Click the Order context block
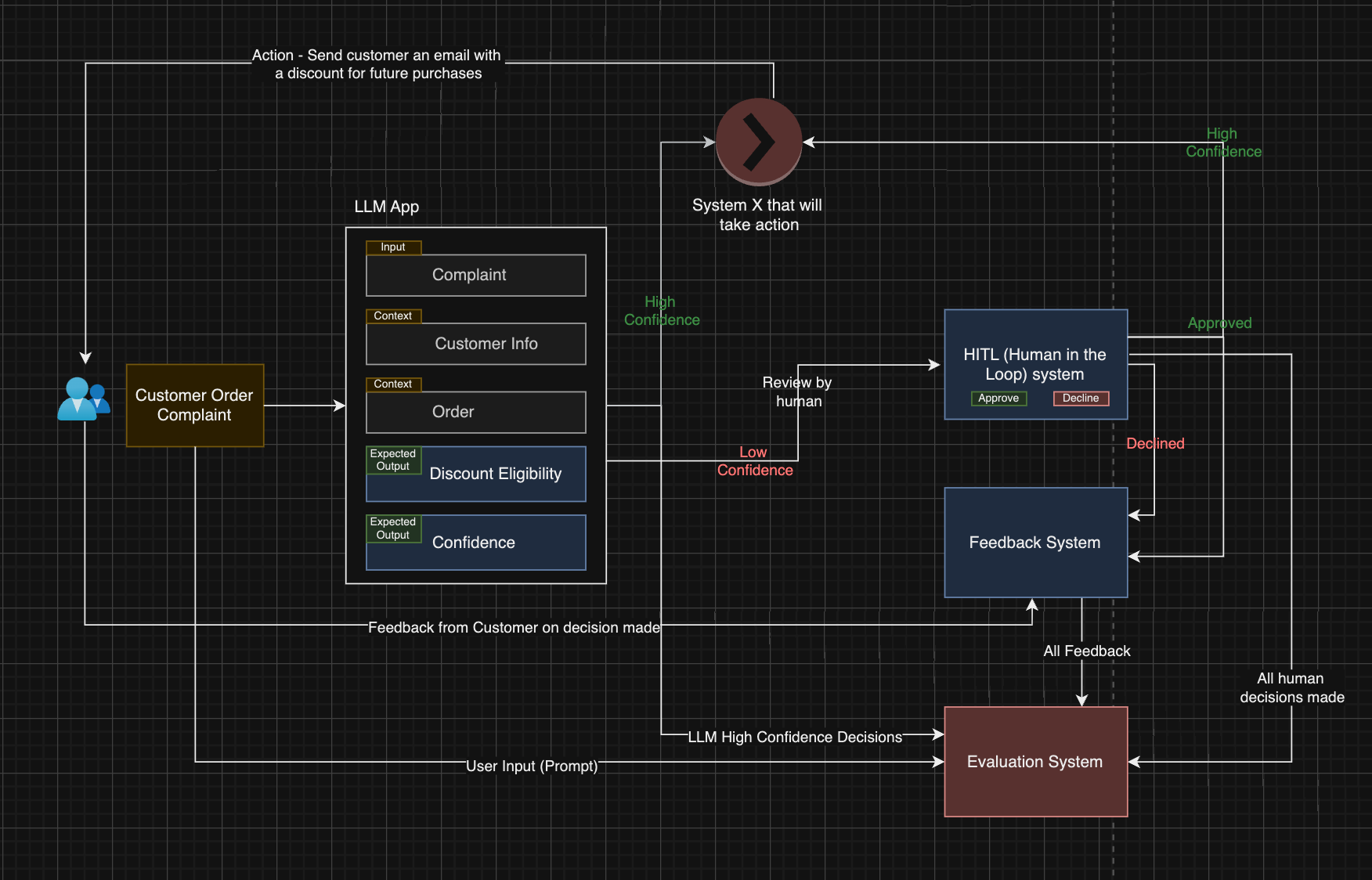Screen dimensions: 1372x880 475,412
